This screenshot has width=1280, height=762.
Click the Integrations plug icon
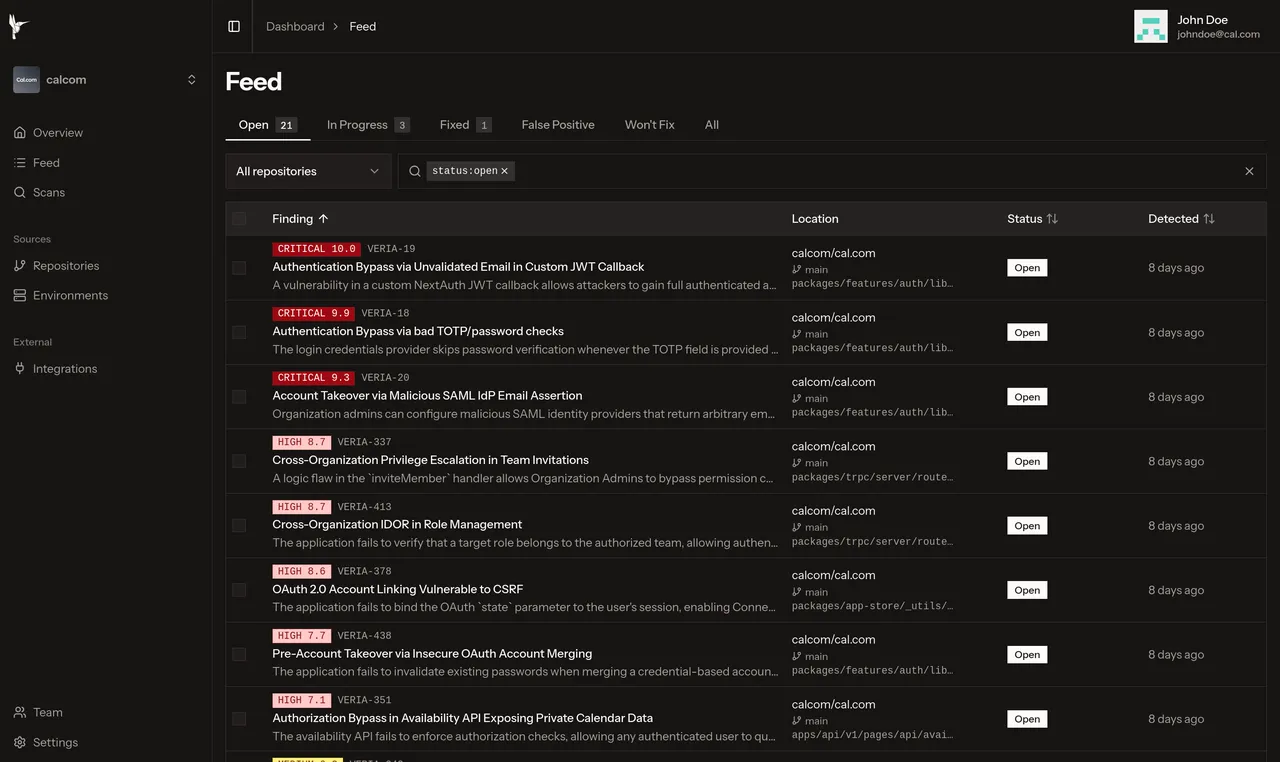coord(20,369)
